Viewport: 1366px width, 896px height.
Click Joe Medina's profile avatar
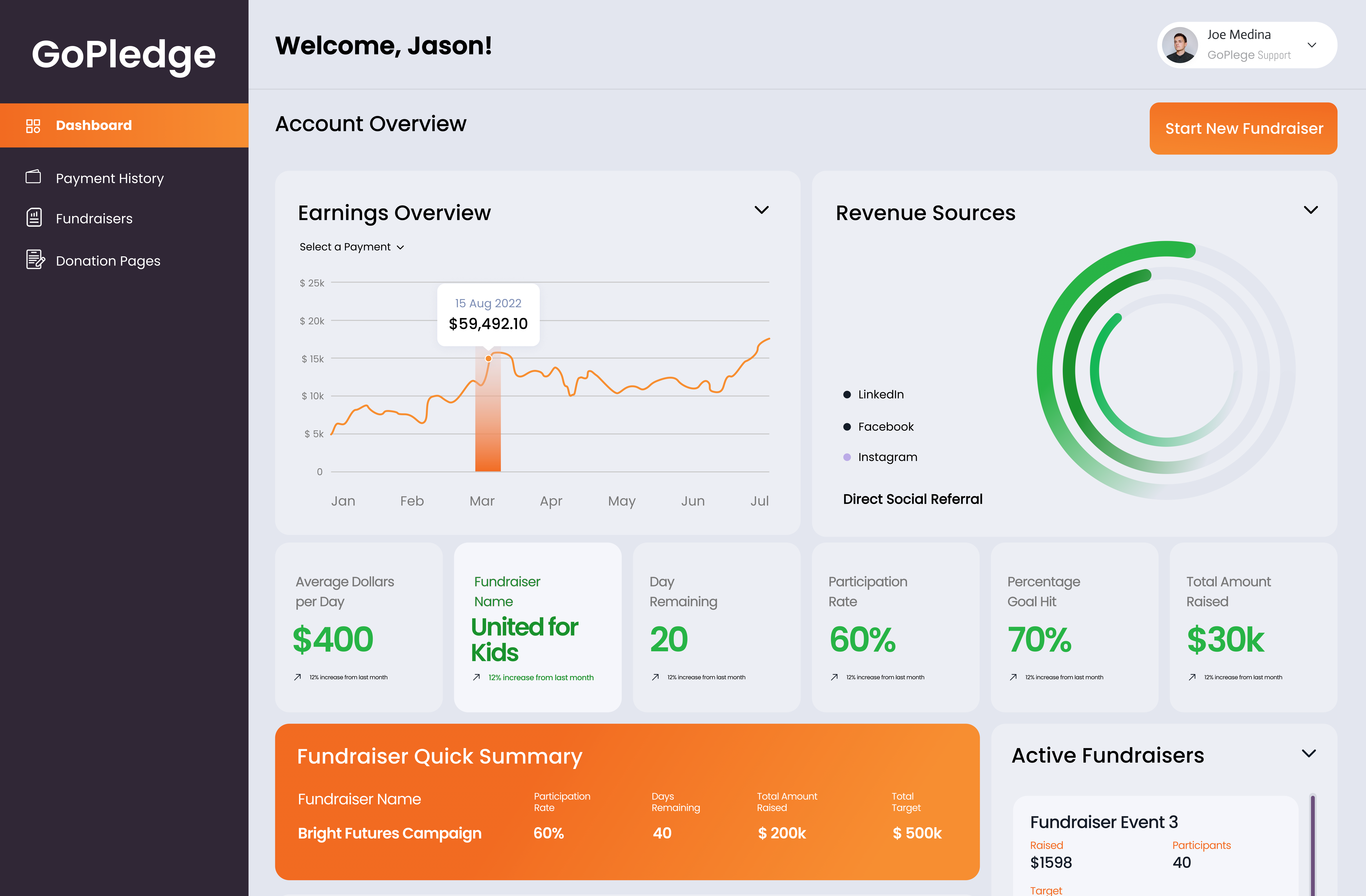(x=1180, y=45)
